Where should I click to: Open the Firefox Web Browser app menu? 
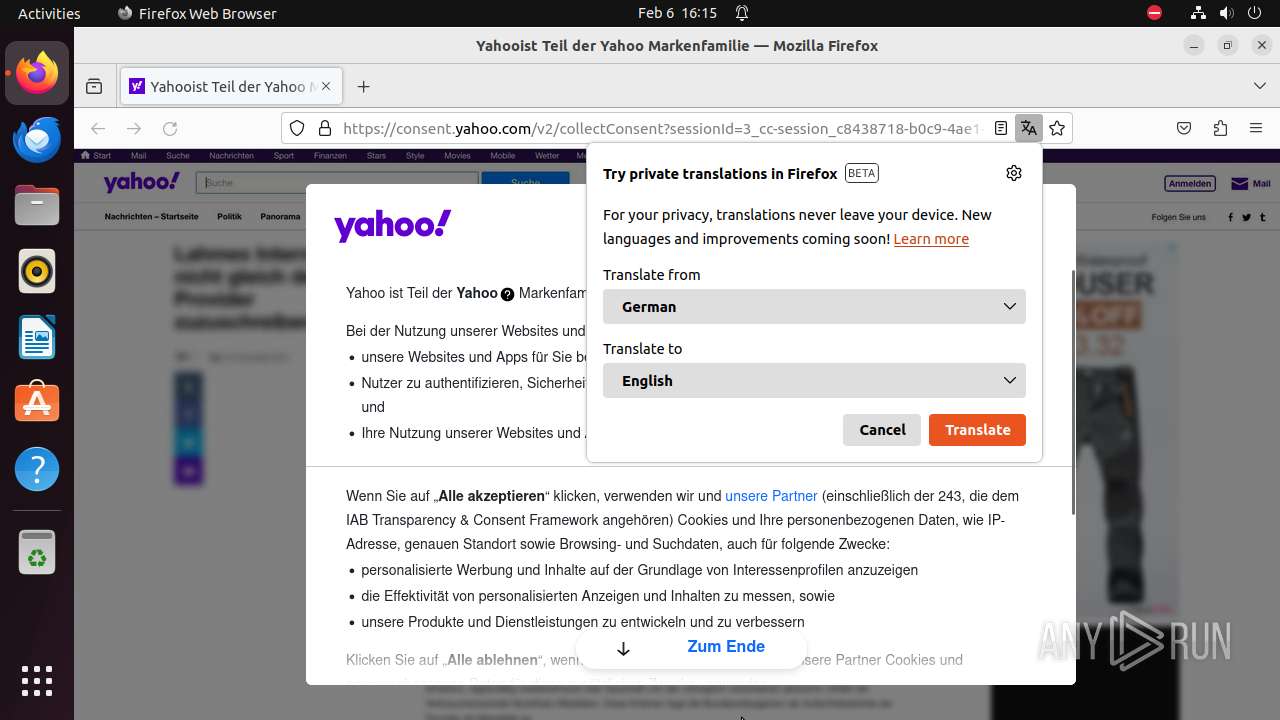197,13
